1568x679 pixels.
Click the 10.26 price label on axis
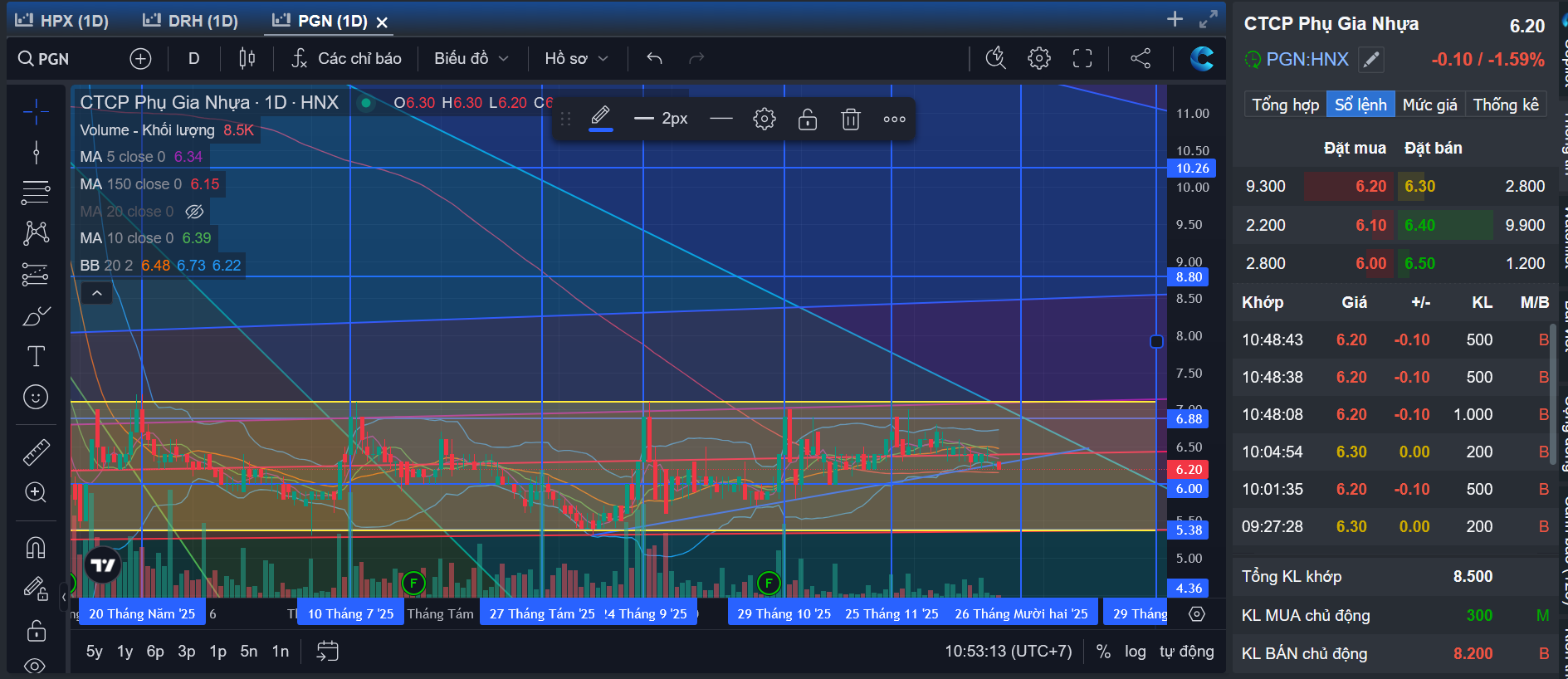[x=1193, y=169]
